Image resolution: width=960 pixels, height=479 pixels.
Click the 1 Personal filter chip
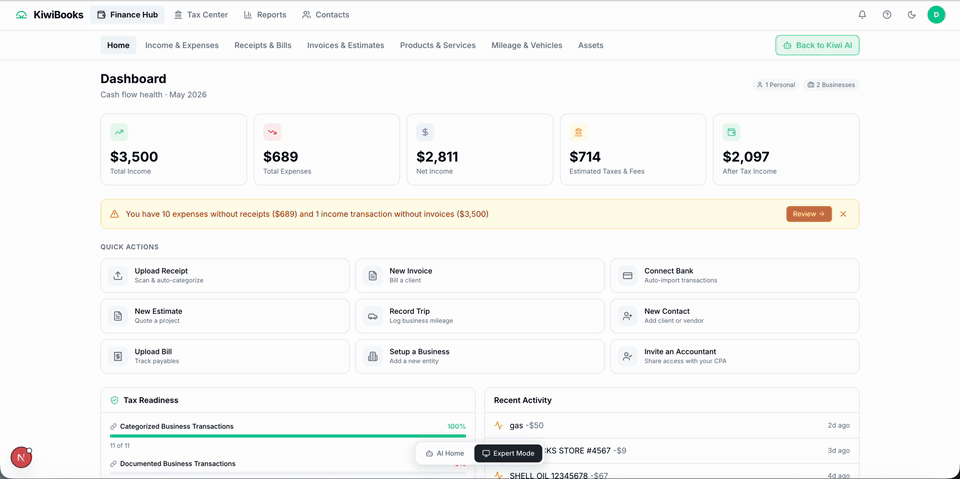776,85
